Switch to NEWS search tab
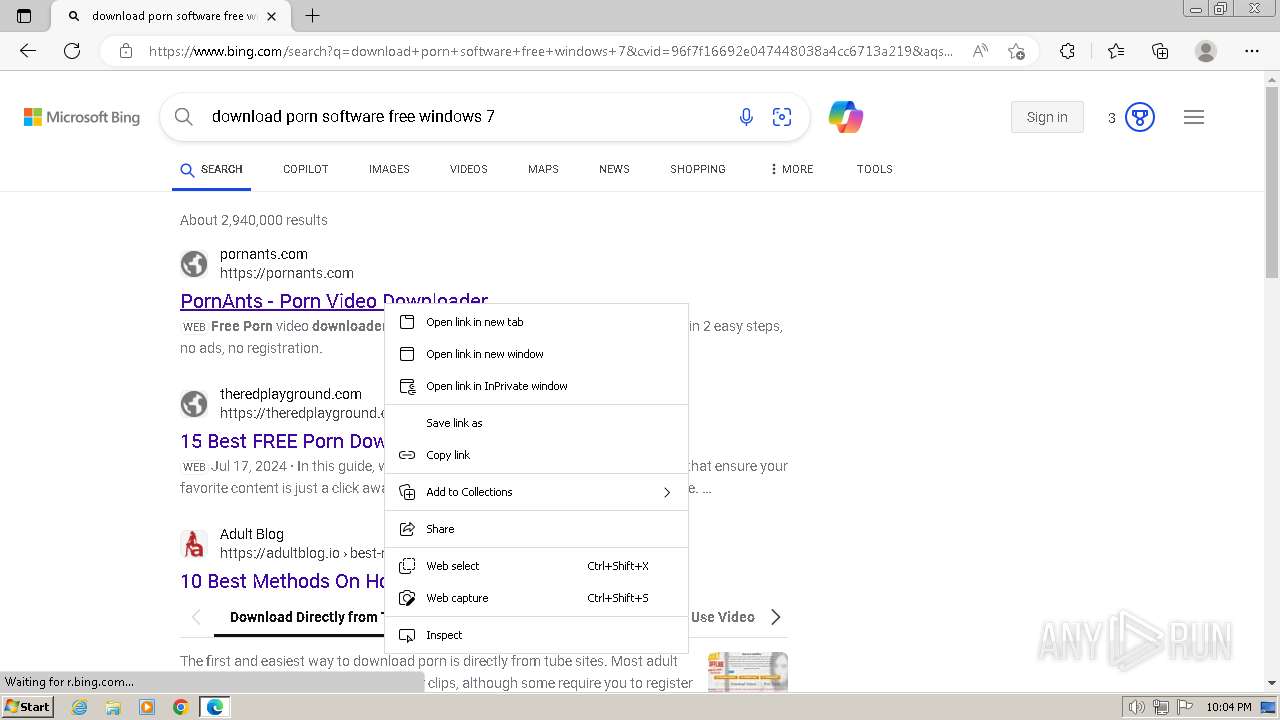Viewport: 1280px width, 720px height. tap(614, 169)
